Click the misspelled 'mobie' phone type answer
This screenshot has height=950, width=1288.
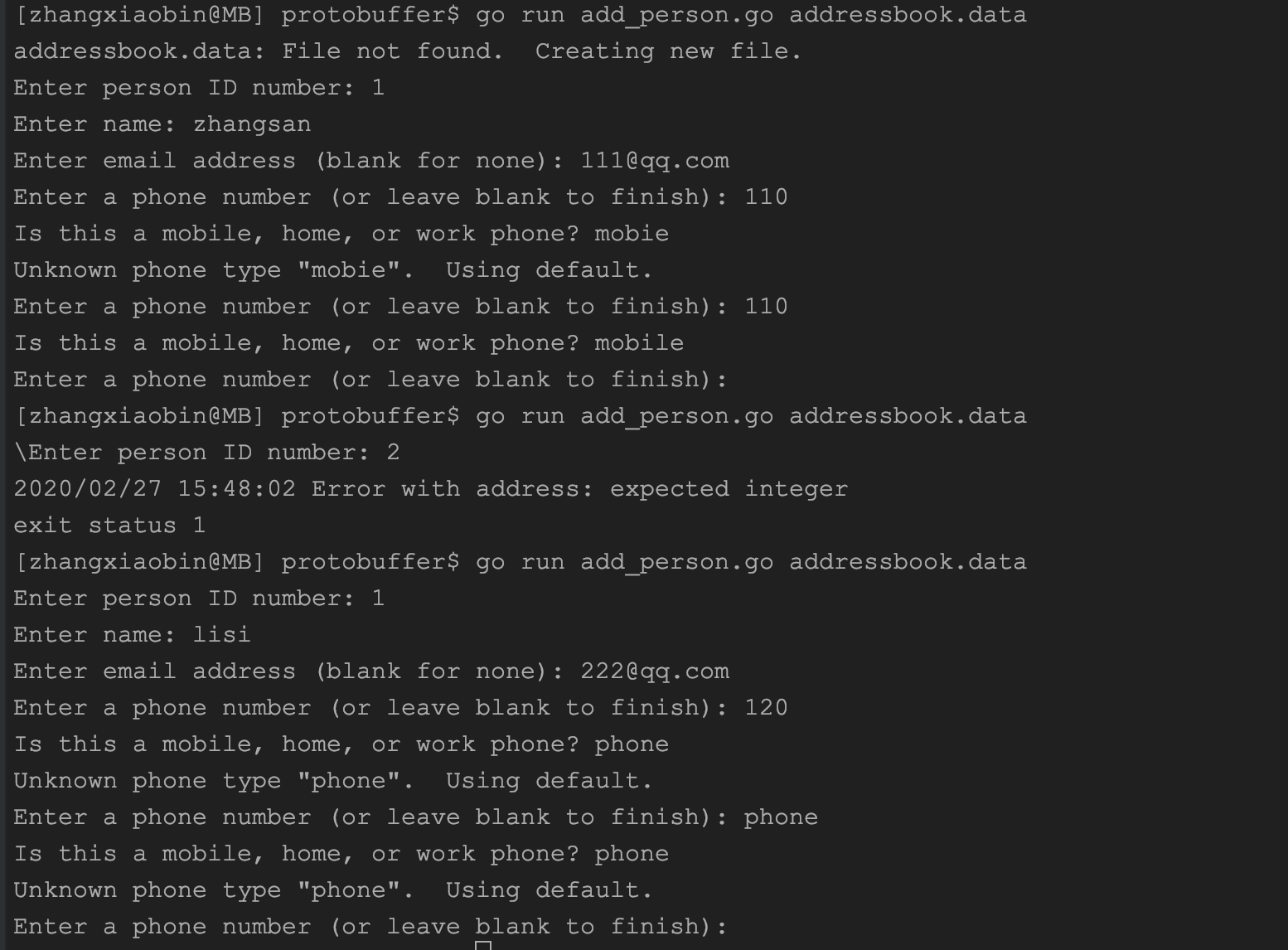[x=632, y=233]
